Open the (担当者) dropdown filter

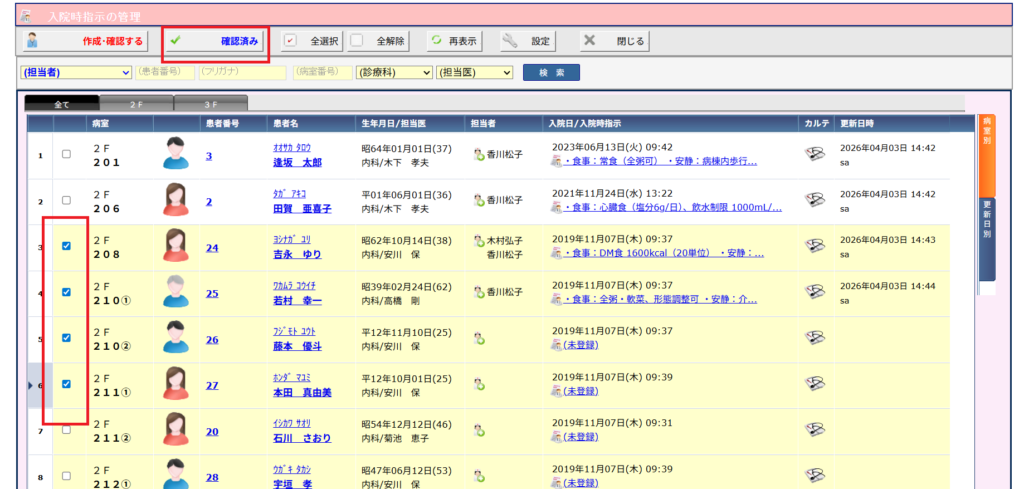pos(76,72)
